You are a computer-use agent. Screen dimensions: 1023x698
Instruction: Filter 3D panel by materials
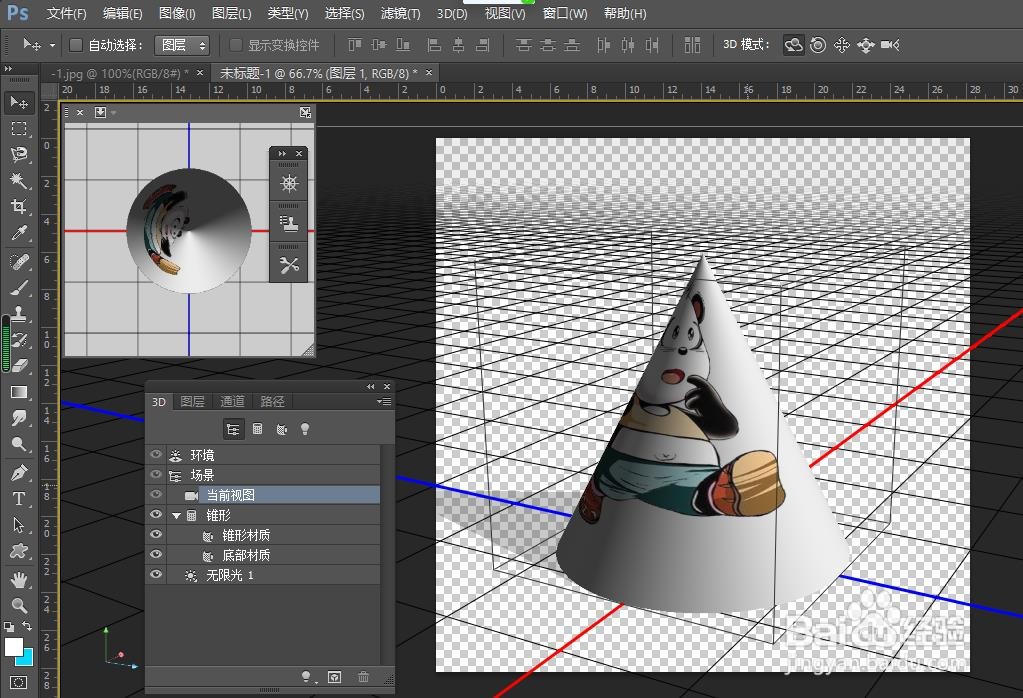coord(281,429)
